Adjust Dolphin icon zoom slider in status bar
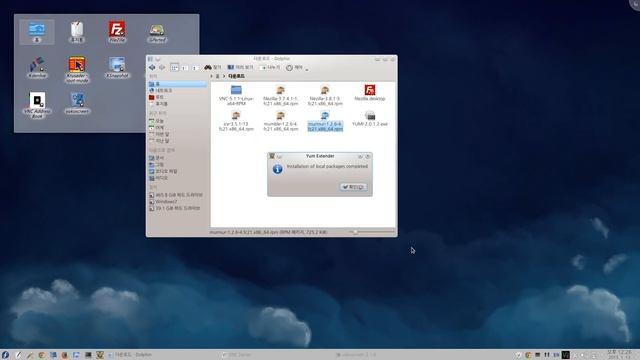Image resolution: width=640 pixels, height=360 pixels. tap(372, 232)
